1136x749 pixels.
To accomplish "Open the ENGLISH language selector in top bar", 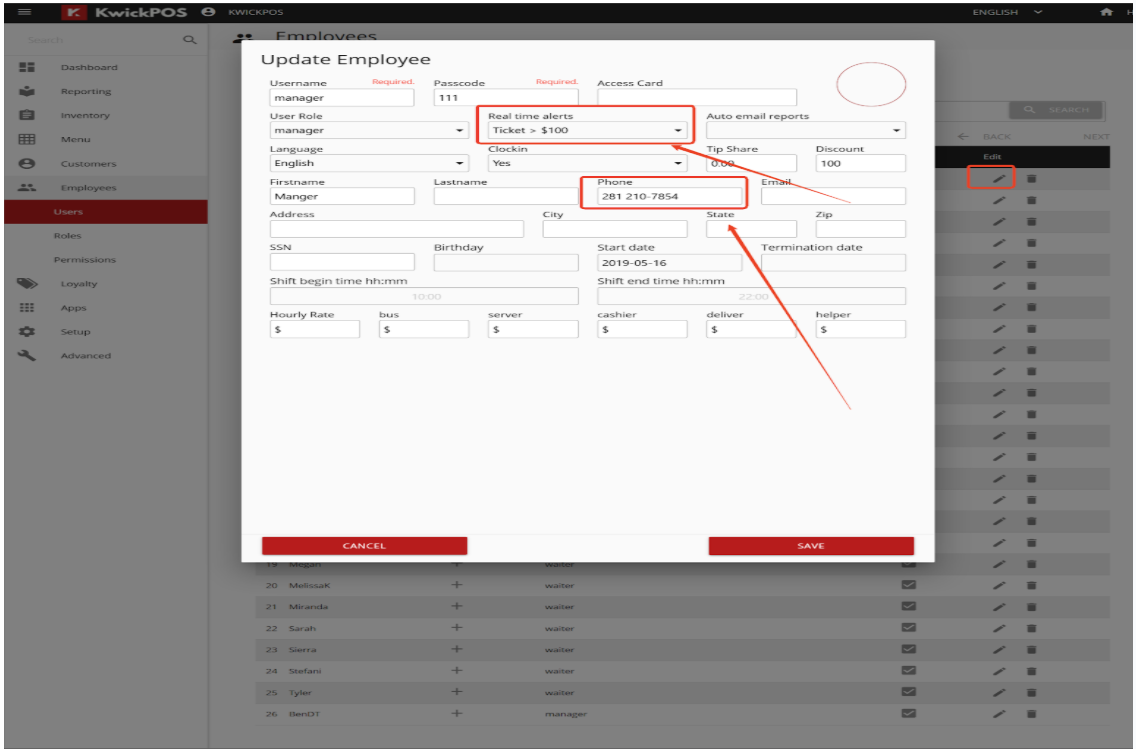I will (x=1007, y=12).
